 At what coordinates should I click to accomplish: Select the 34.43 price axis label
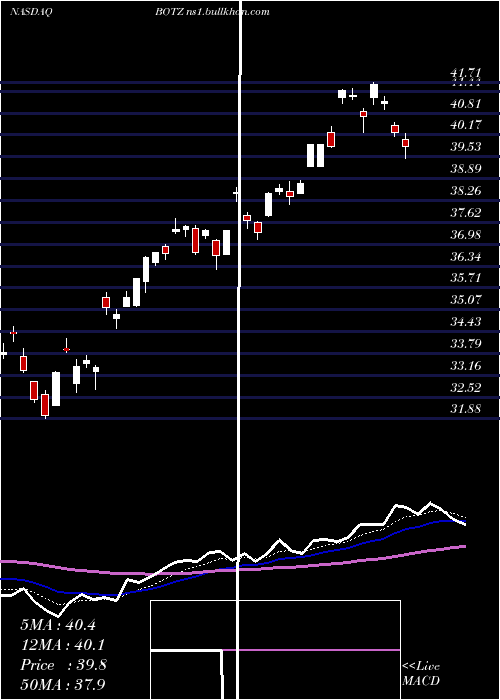pos(466,321)
